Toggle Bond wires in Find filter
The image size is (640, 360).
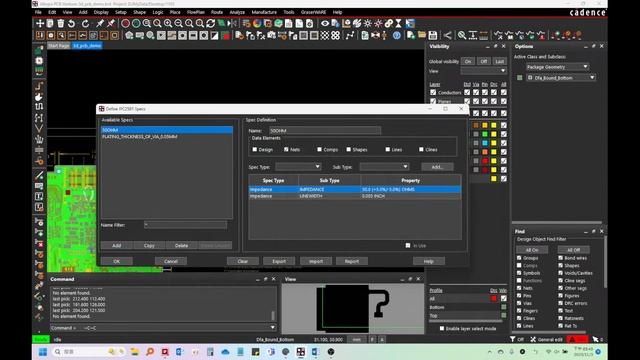(560, 258)
